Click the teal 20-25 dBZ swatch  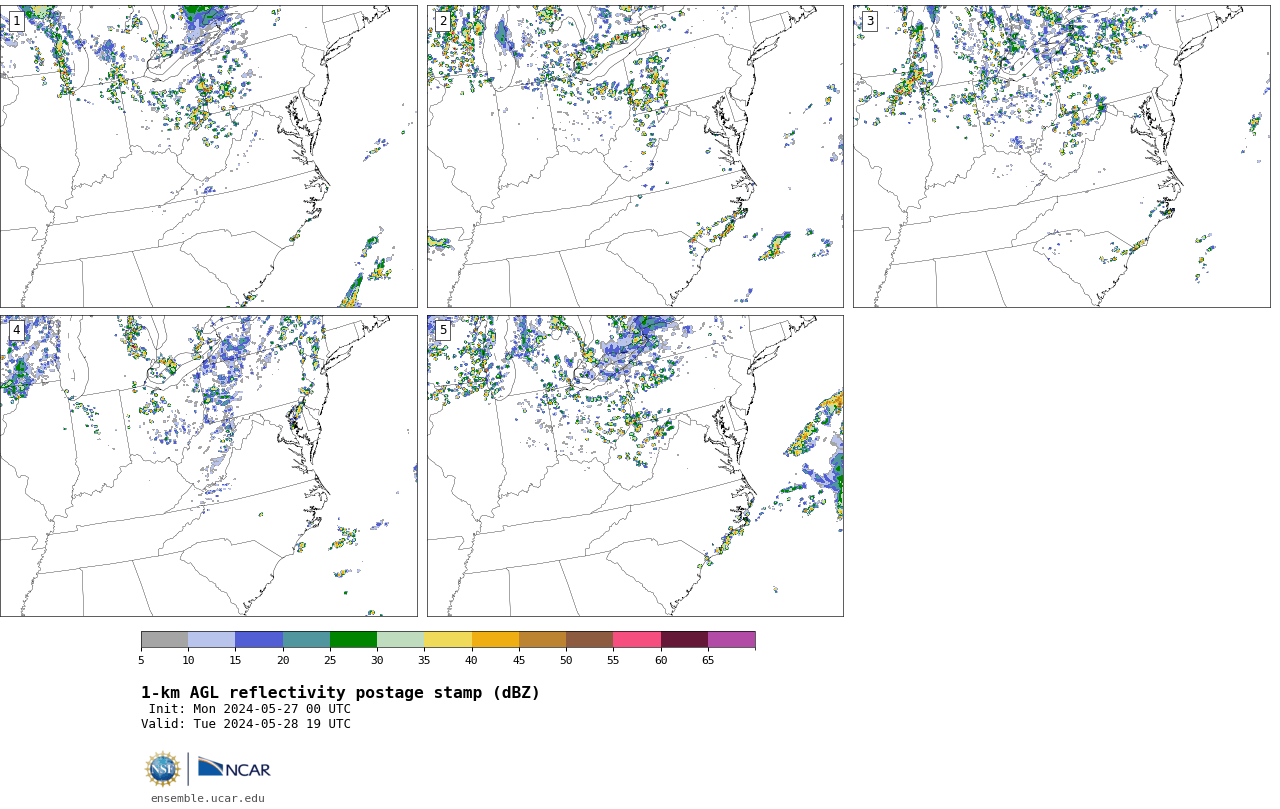pyautogui.click(x=306, y=640)
